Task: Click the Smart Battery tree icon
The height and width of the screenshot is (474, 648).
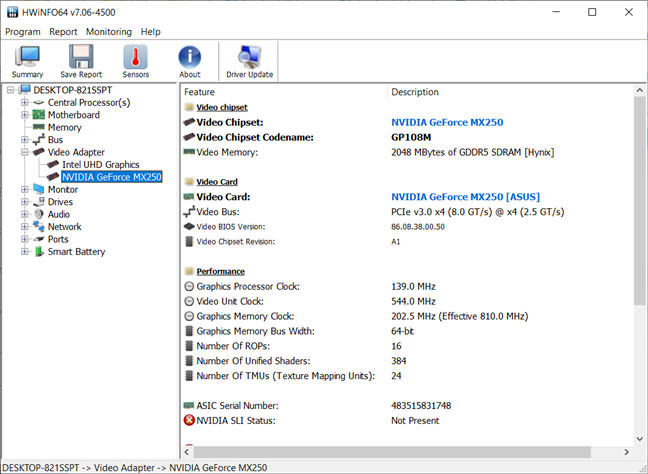Action: point(38,251)
